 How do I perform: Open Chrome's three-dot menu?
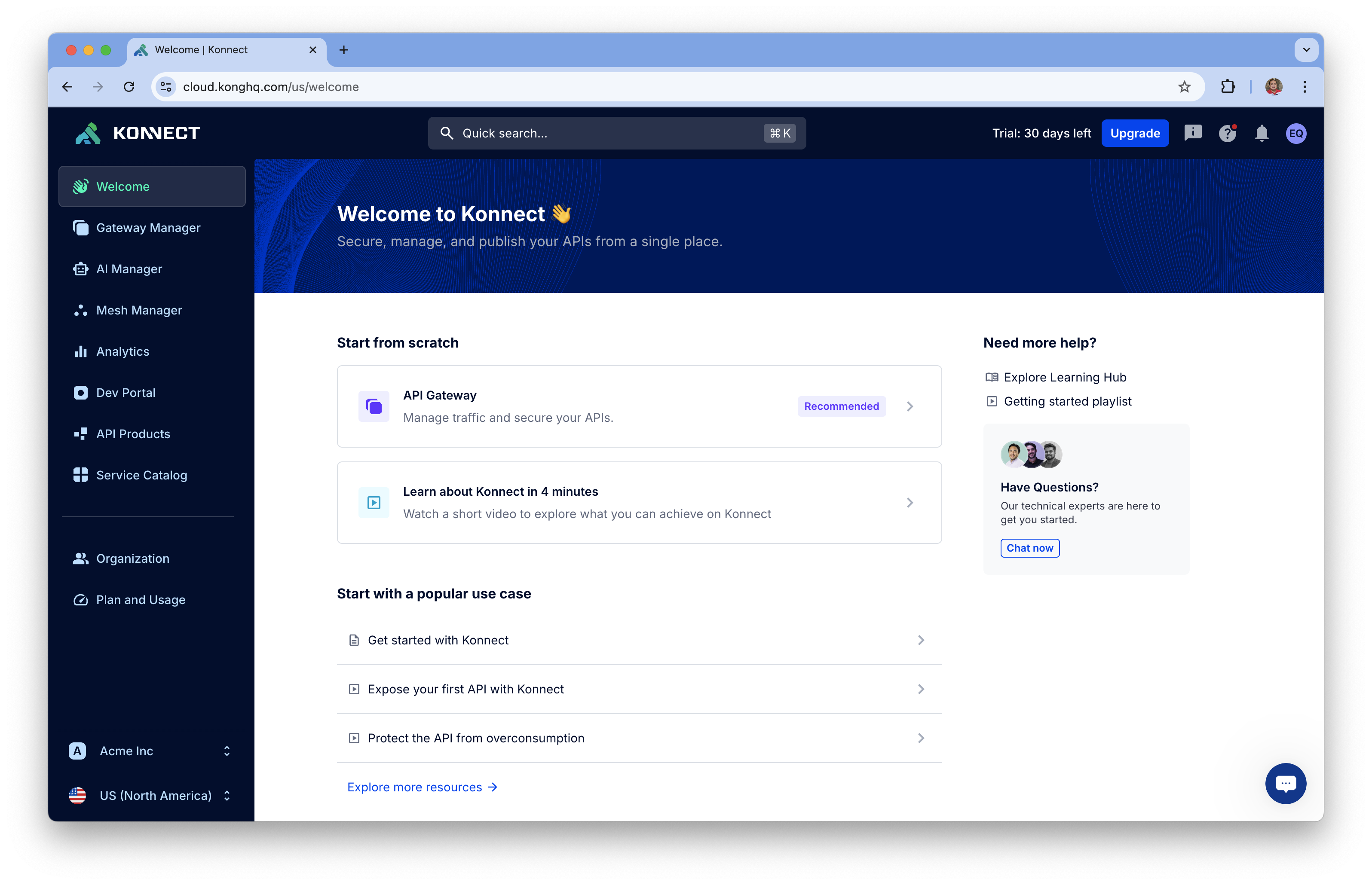click(x=1305, y=87)
